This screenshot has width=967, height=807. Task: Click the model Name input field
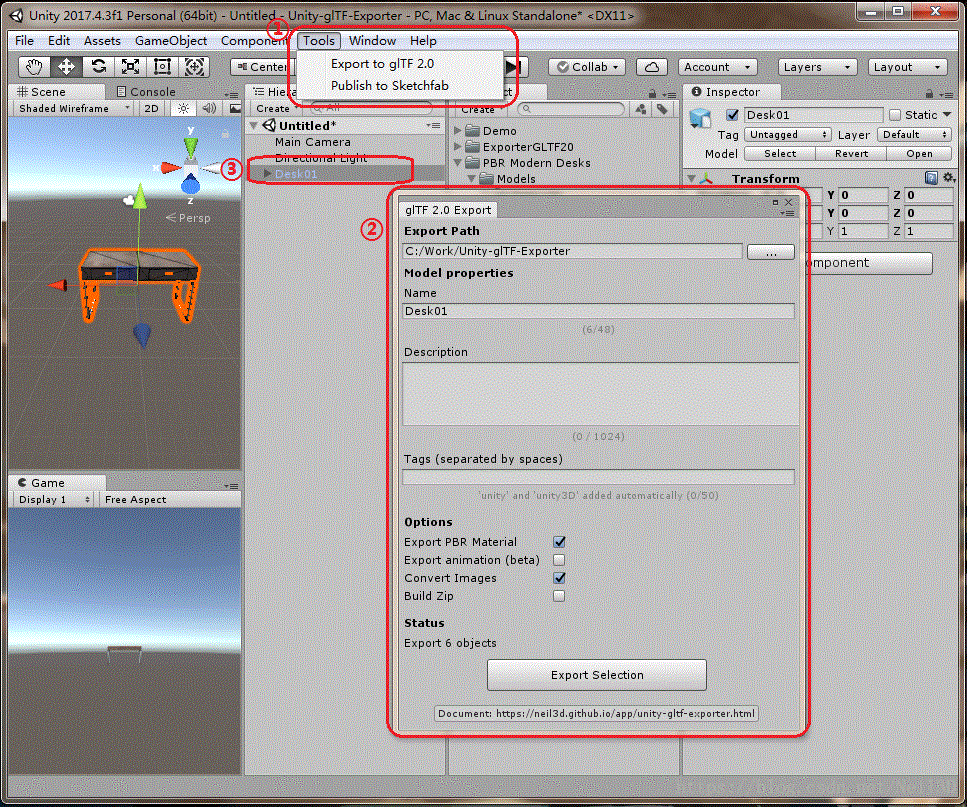click(598, 311)
